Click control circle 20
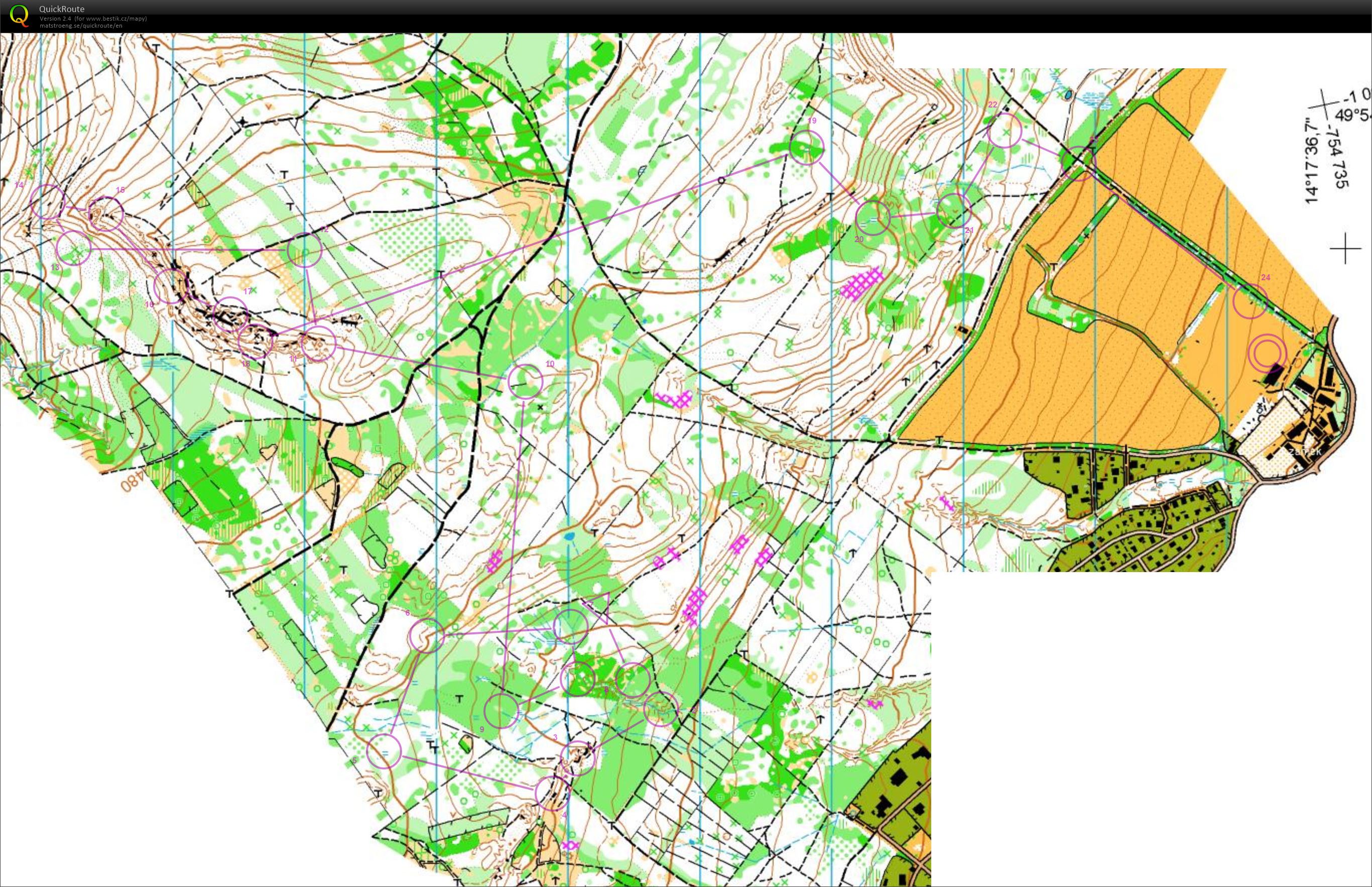The image size is (1372, 887). click(x=872, y=217)
